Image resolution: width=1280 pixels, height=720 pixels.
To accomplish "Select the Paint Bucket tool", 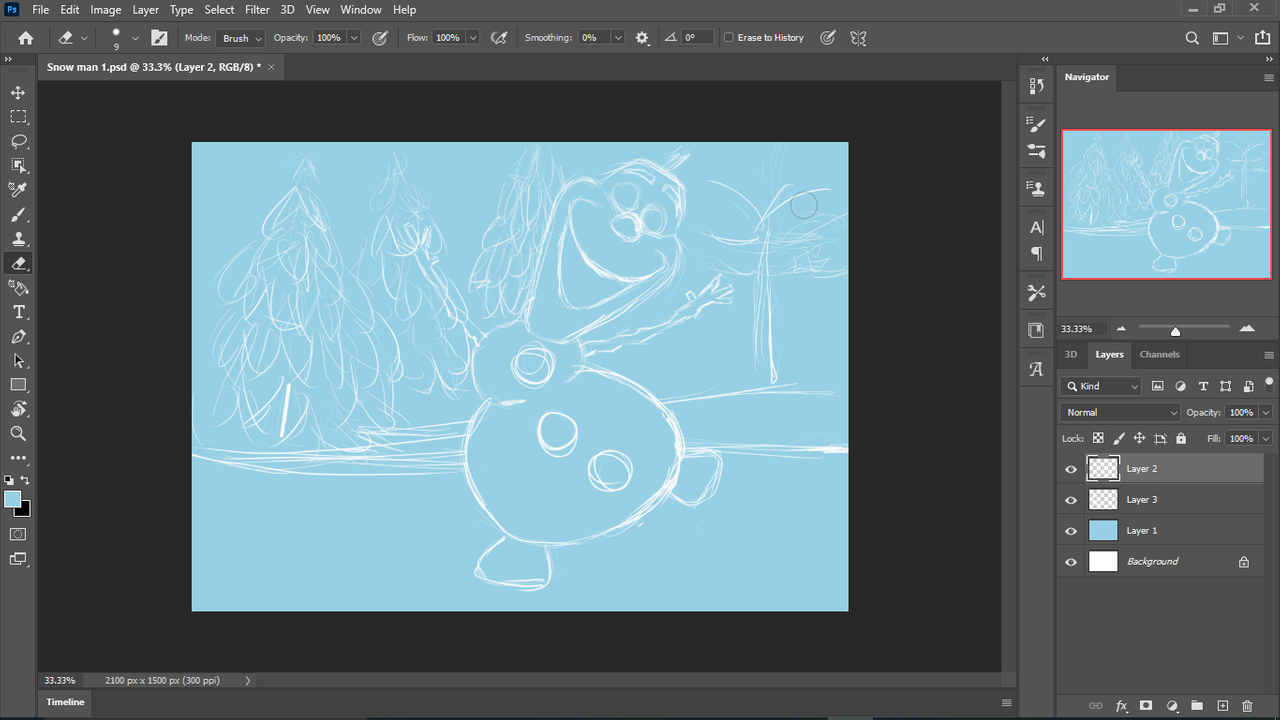I will pos(18,287).
